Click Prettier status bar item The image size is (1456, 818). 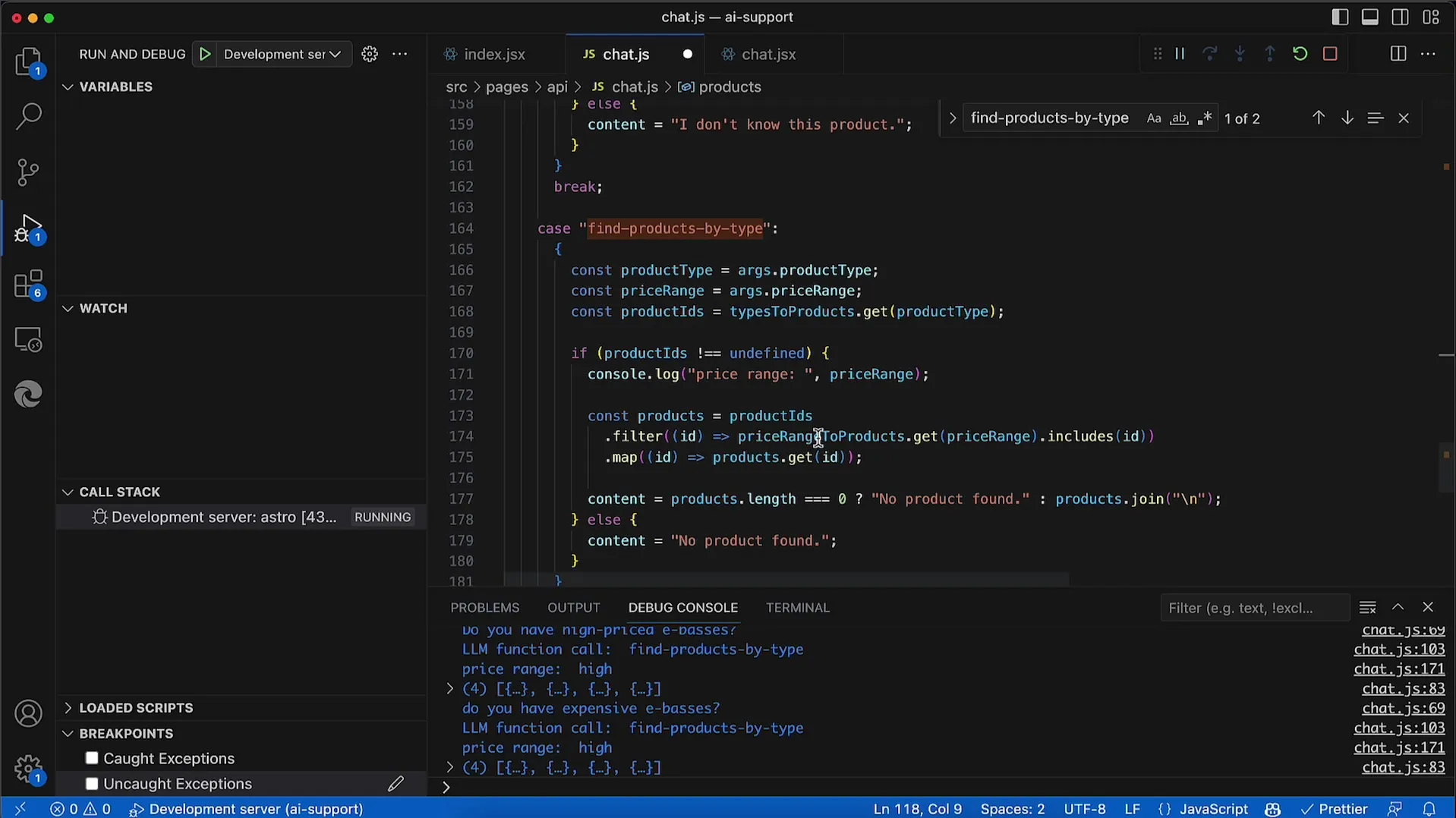click(1334, 809)
